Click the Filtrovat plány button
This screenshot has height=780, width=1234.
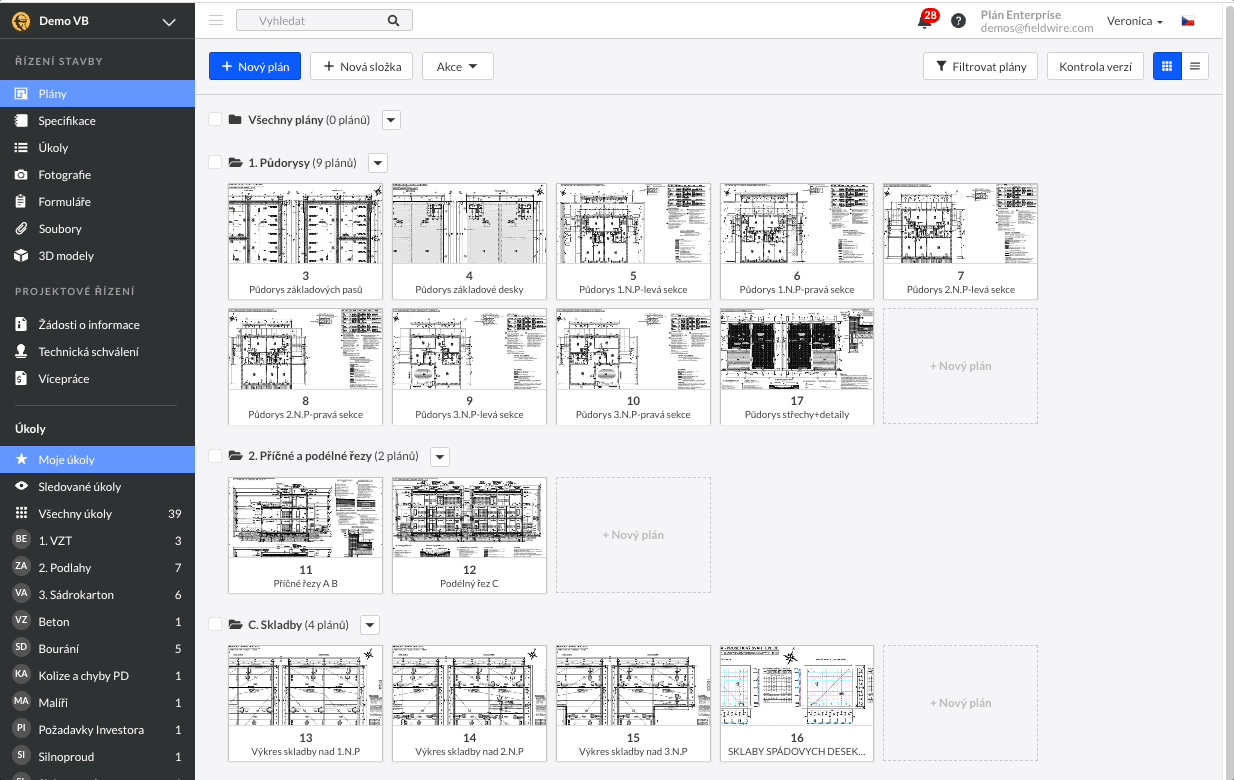coord(980,67)
